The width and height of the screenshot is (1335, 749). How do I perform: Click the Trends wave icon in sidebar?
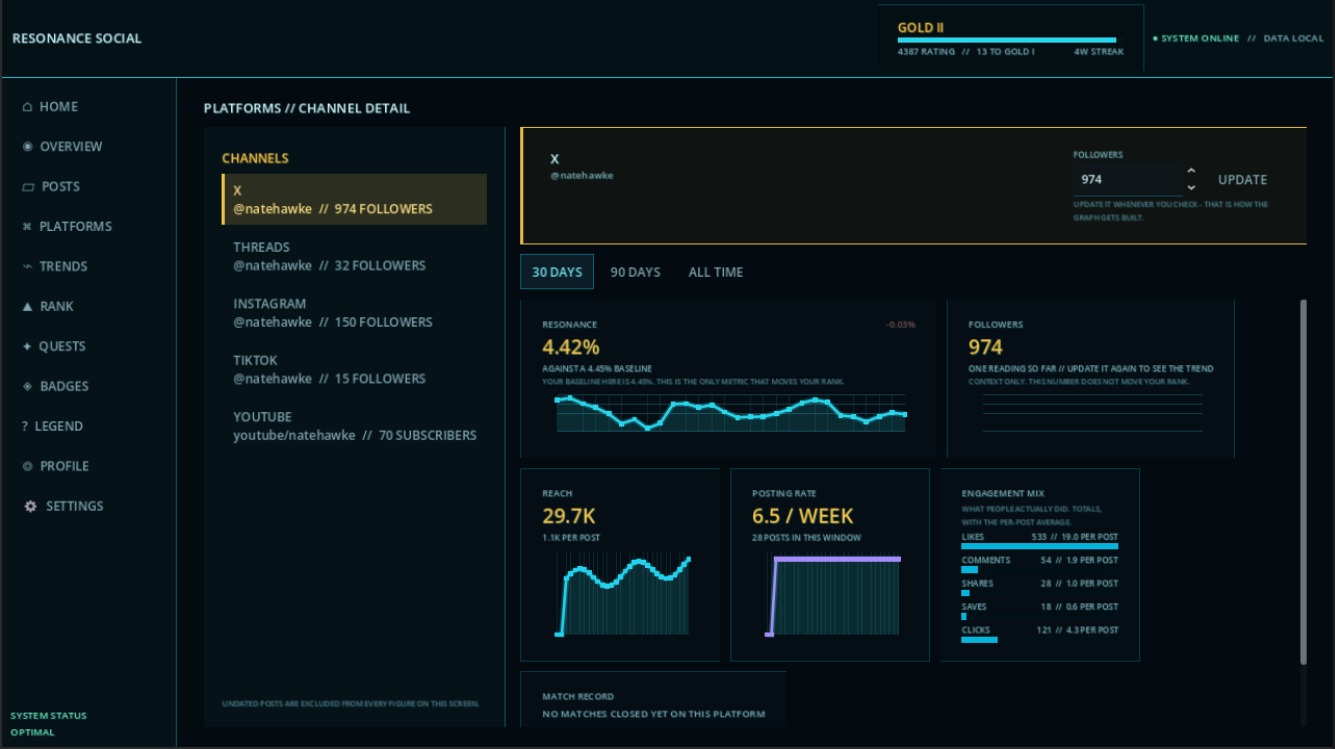tap(27, 267)
